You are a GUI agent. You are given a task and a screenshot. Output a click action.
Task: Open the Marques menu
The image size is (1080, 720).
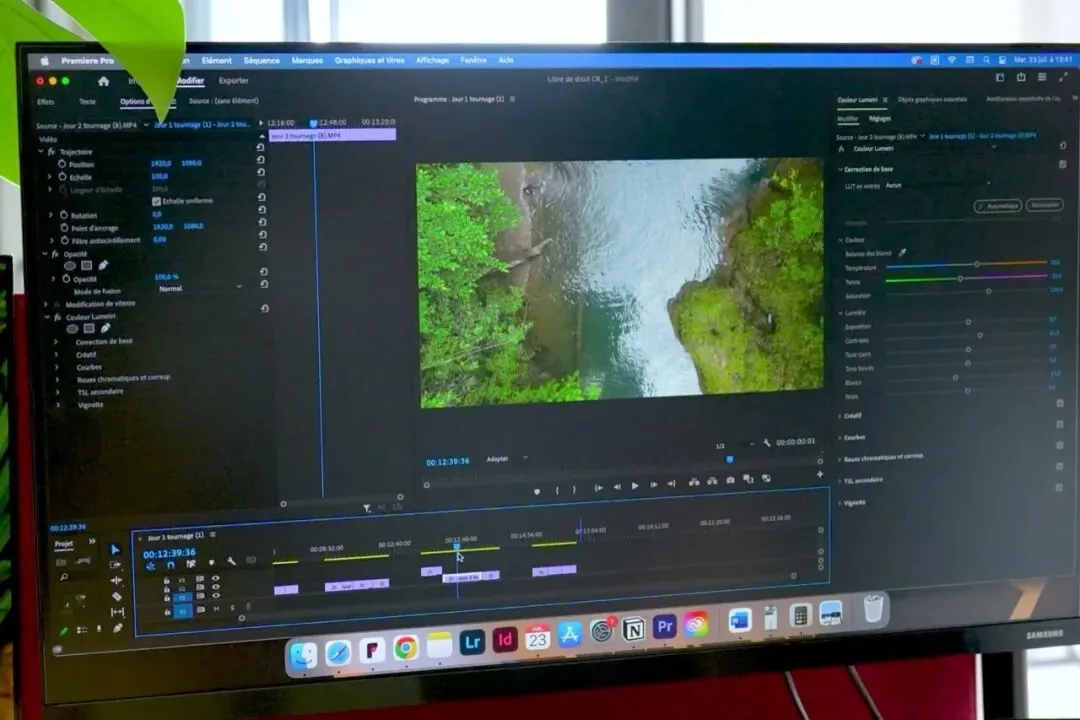[x=307, y=61]
